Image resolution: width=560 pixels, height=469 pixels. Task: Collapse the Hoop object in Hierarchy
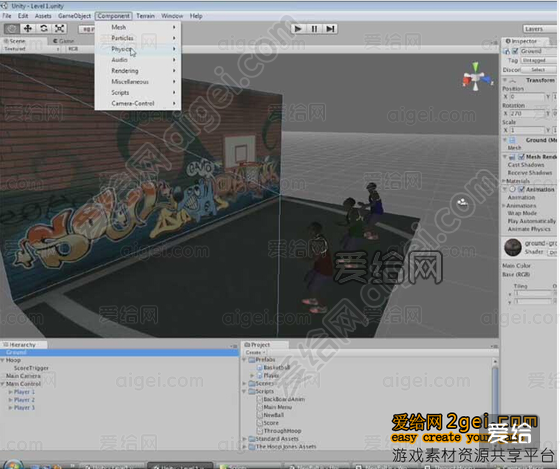(2, 360)
